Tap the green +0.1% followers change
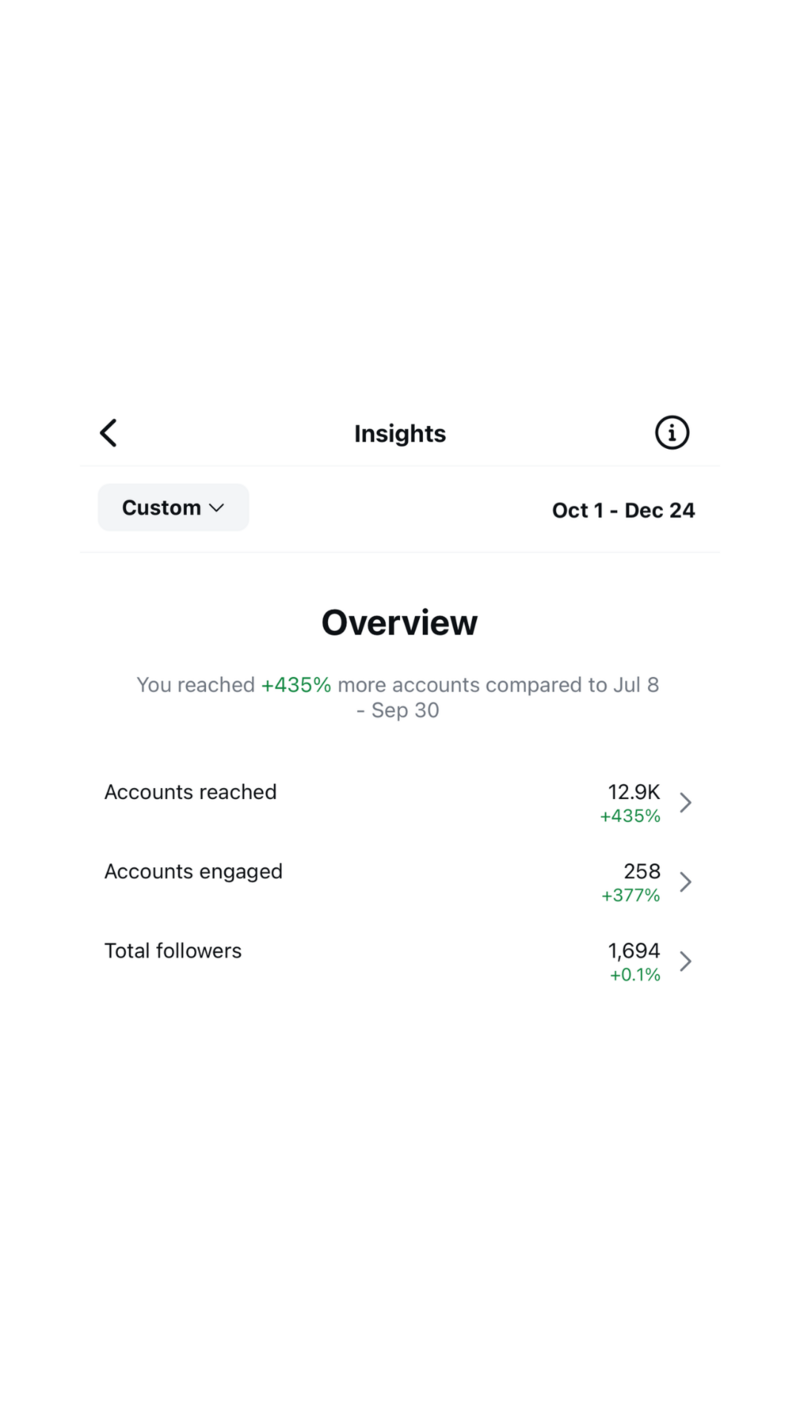The width and height of the screenshot is (800, 1422). coord(635,975)
